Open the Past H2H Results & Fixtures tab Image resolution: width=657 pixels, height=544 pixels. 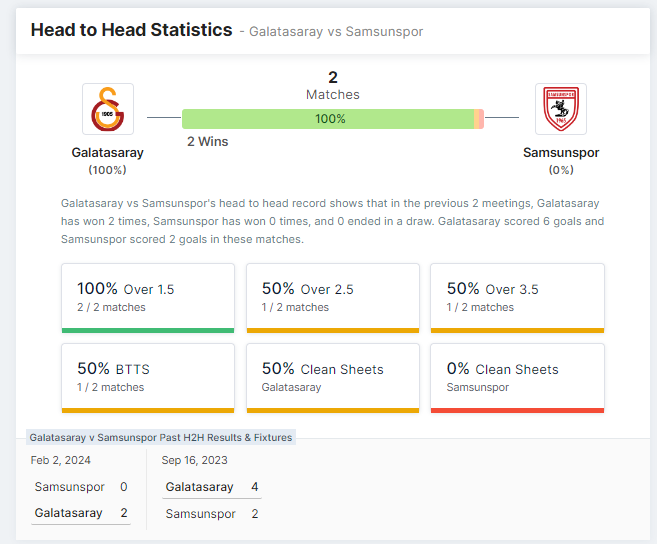(161, 438)
